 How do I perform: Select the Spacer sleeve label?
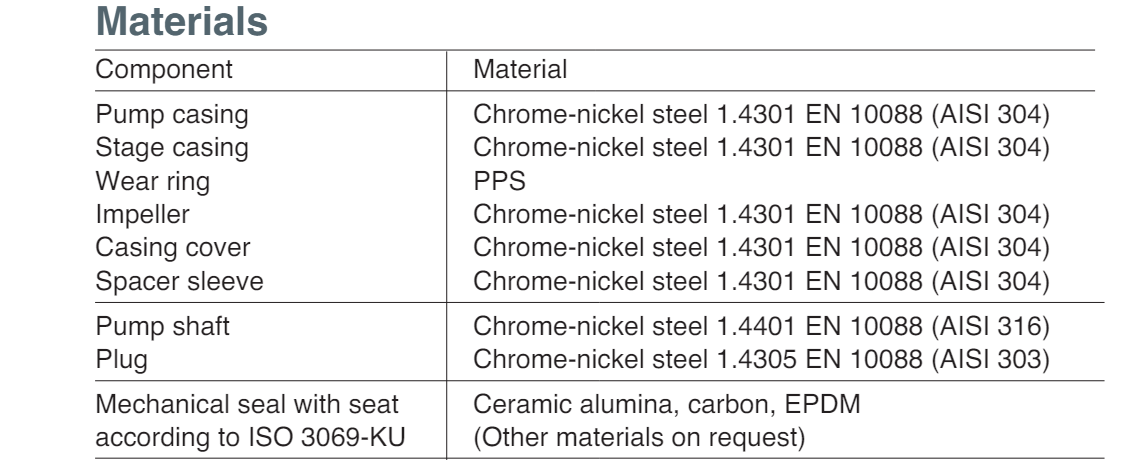tap(179, 281)
